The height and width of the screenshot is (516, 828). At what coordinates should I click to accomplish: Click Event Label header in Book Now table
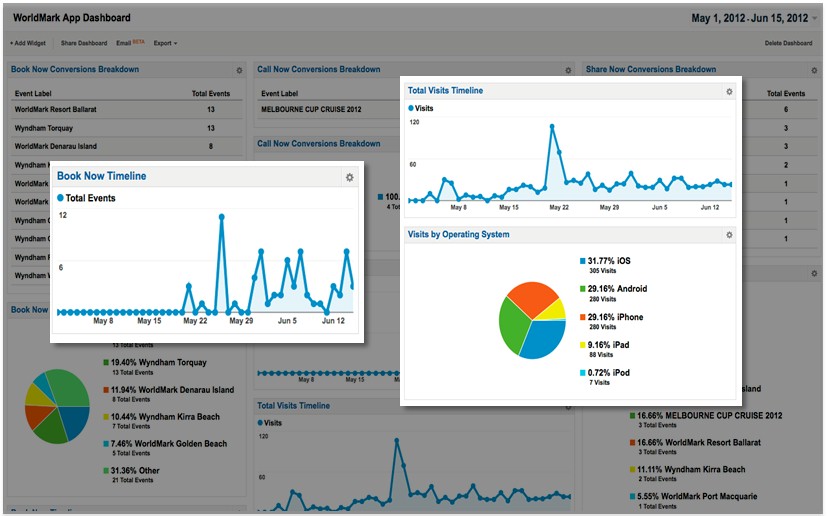(x=33, y=93)
